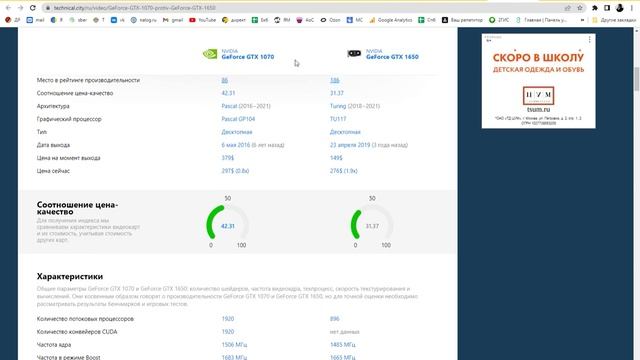Screen dimensions: 640x360
Task: Select the 6 мая 2016 release date
Action: point(236,145)
